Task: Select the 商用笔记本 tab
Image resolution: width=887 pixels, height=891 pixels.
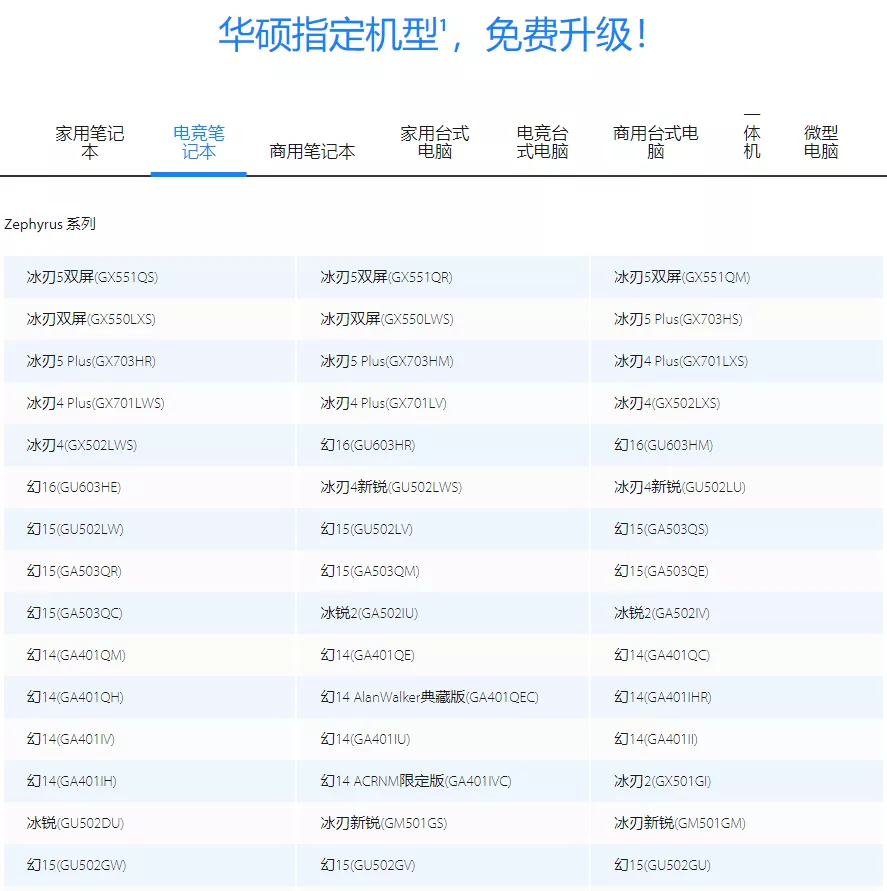Action: pyautogui.click(x=312, y=150)
